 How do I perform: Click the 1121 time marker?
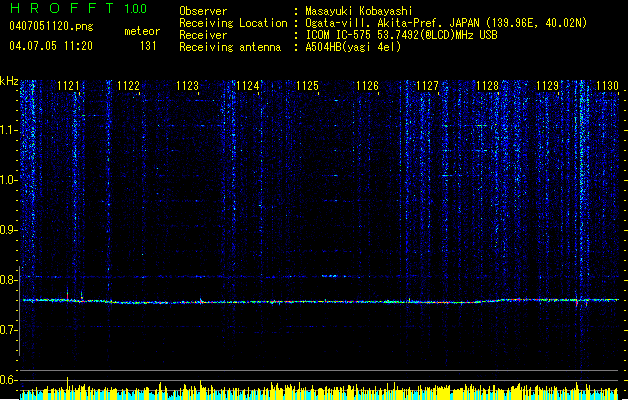[x=68, y=86]
